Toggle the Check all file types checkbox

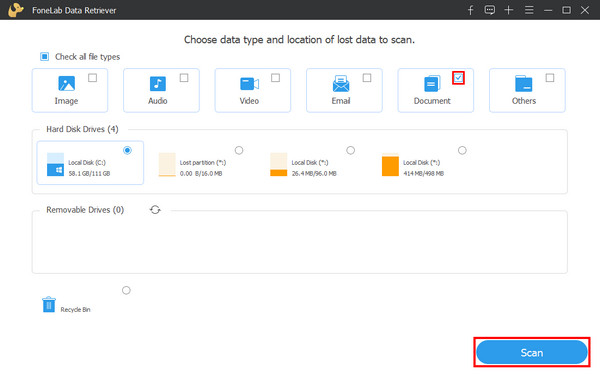[x=44, y=57]
